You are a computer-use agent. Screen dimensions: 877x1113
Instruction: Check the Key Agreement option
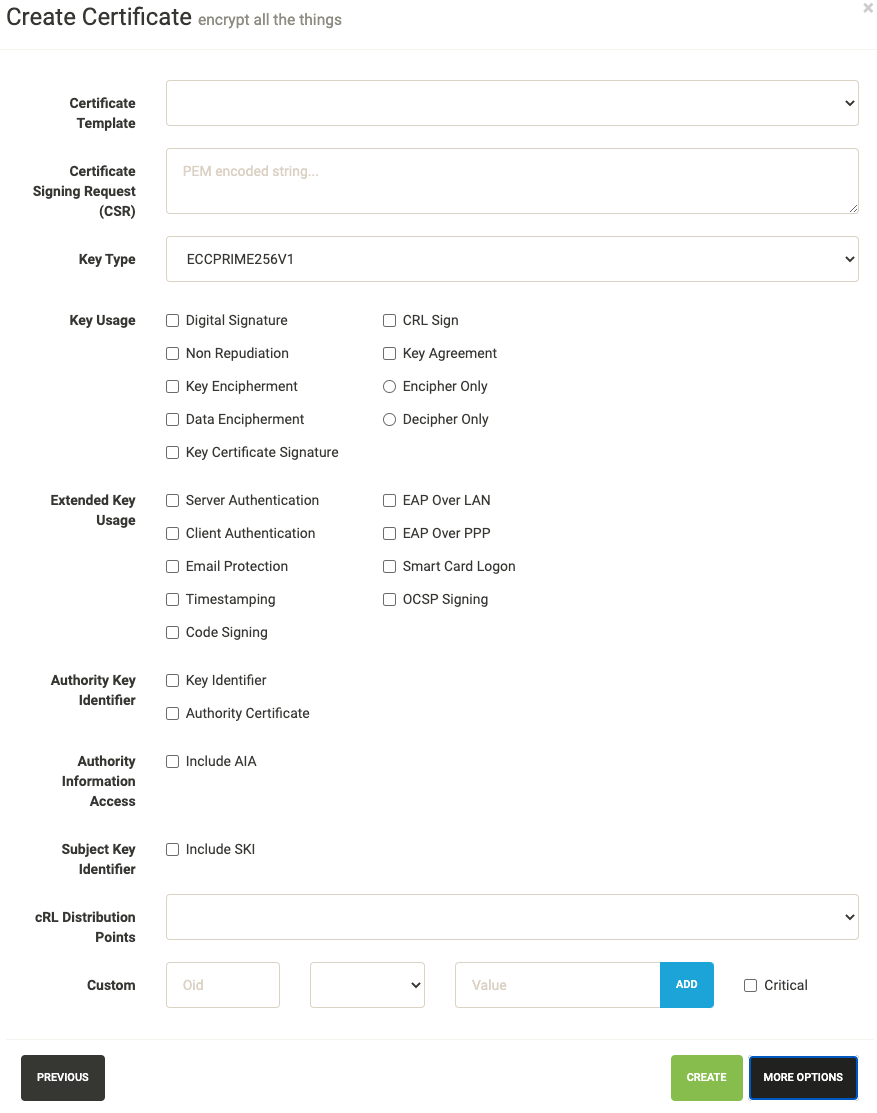pos(389,353)
